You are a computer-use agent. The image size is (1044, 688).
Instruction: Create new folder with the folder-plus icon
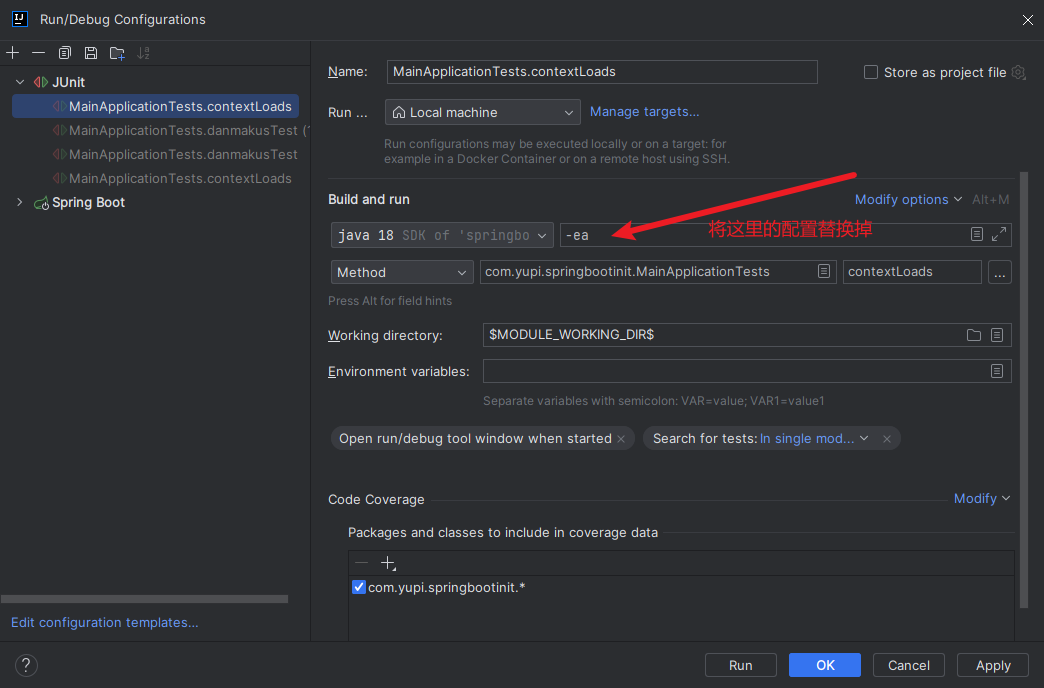coord(117,53)
